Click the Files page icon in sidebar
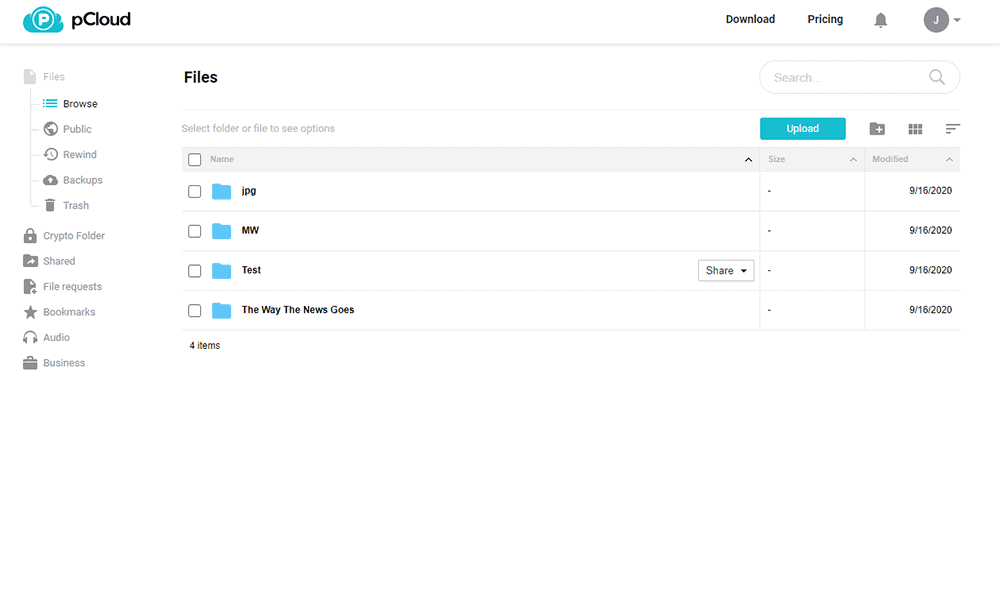The width and height of the screenshot is (1000, 600). click(29, 77)
